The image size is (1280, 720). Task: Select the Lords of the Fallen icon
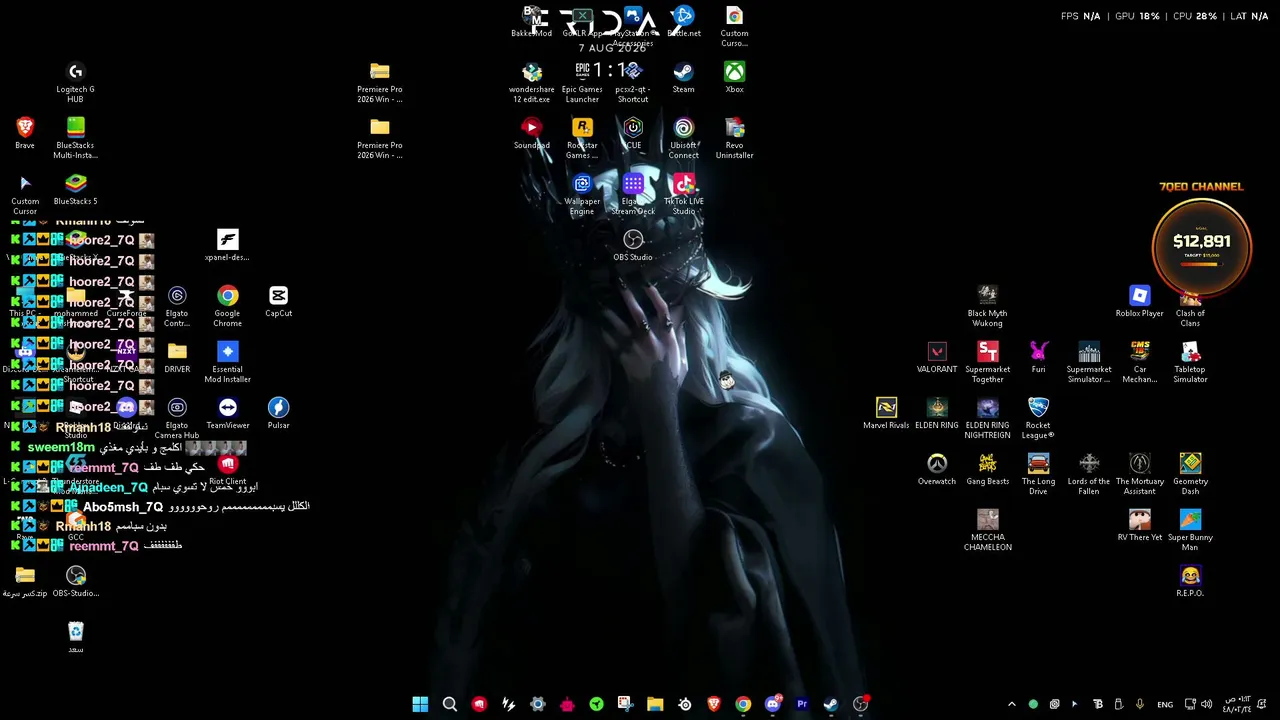(x=1089, y=474)
